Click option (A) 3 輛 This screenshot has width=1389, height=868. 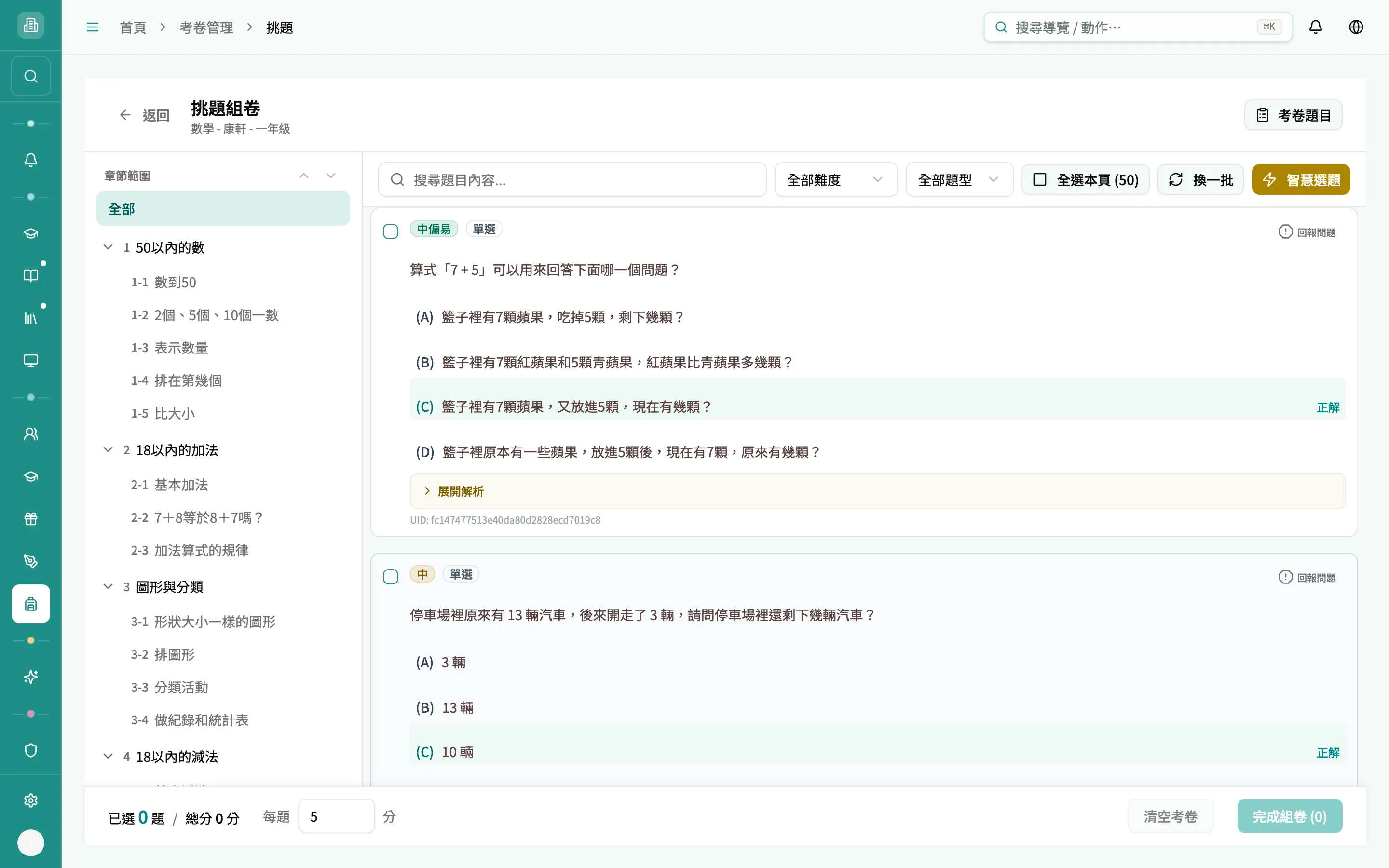[441, 662]
